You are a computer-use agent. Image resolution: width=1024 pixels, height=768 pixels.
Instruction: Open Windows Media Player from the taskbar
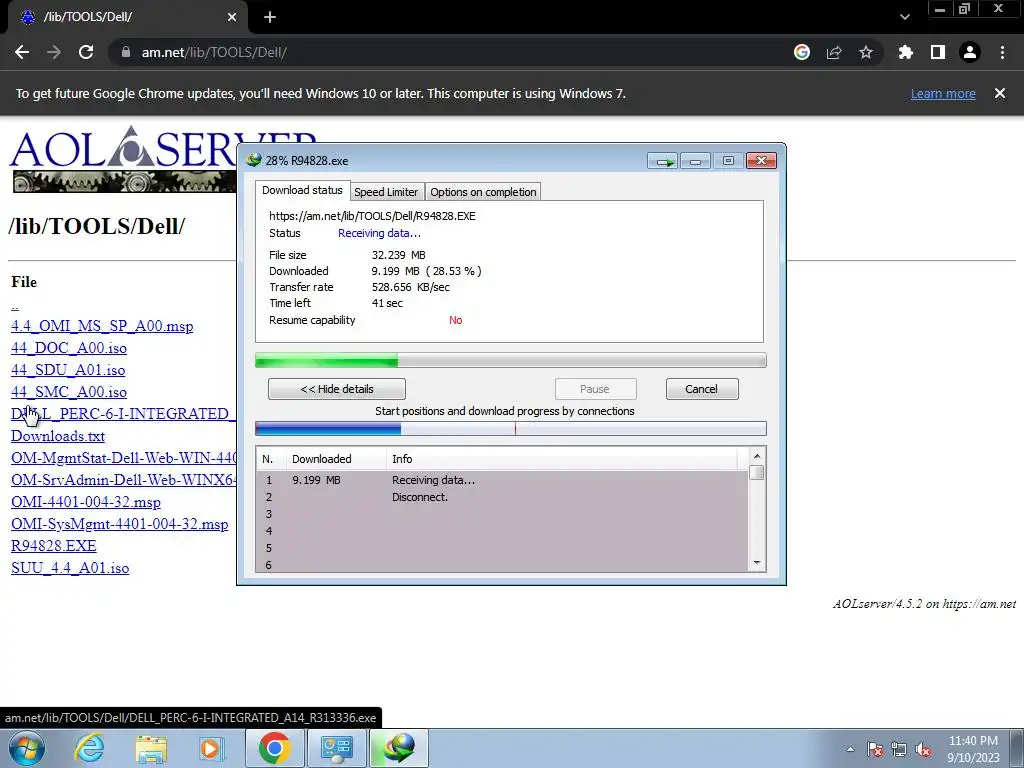[211, 748]
